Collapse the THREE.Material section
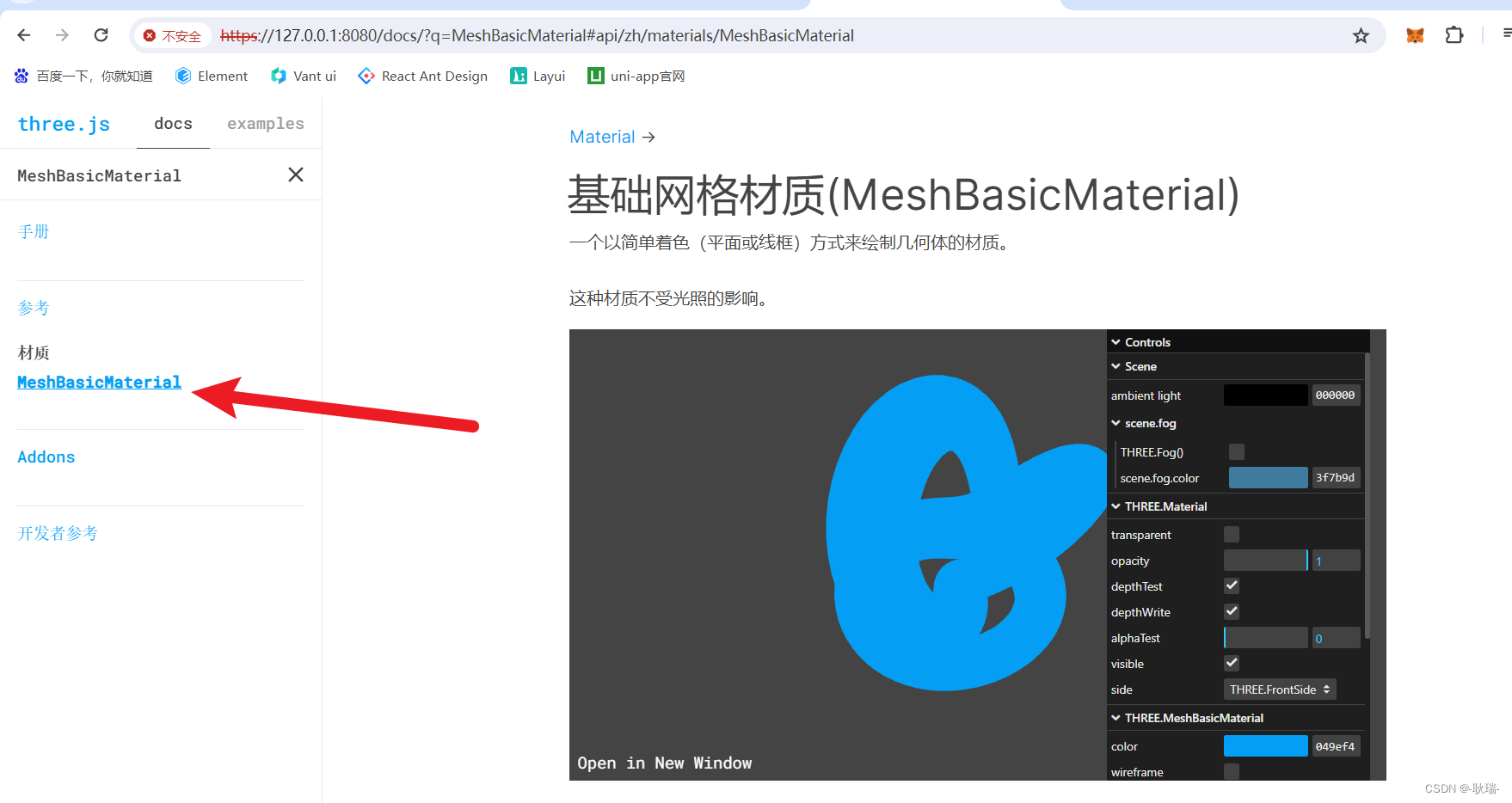 coord(1235,506)
